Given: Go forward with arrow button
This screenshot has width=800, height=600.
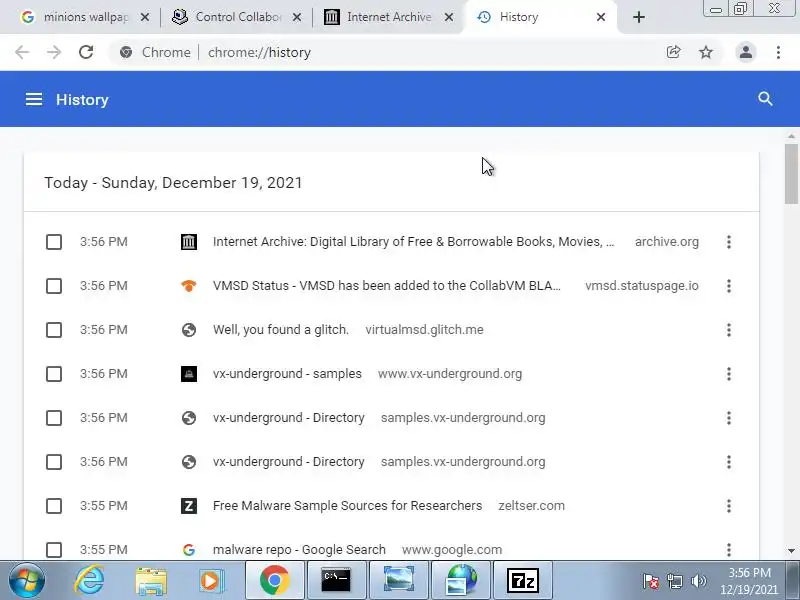Looking at the screenshot, I should pyautogui.click(x=54, y=52).
